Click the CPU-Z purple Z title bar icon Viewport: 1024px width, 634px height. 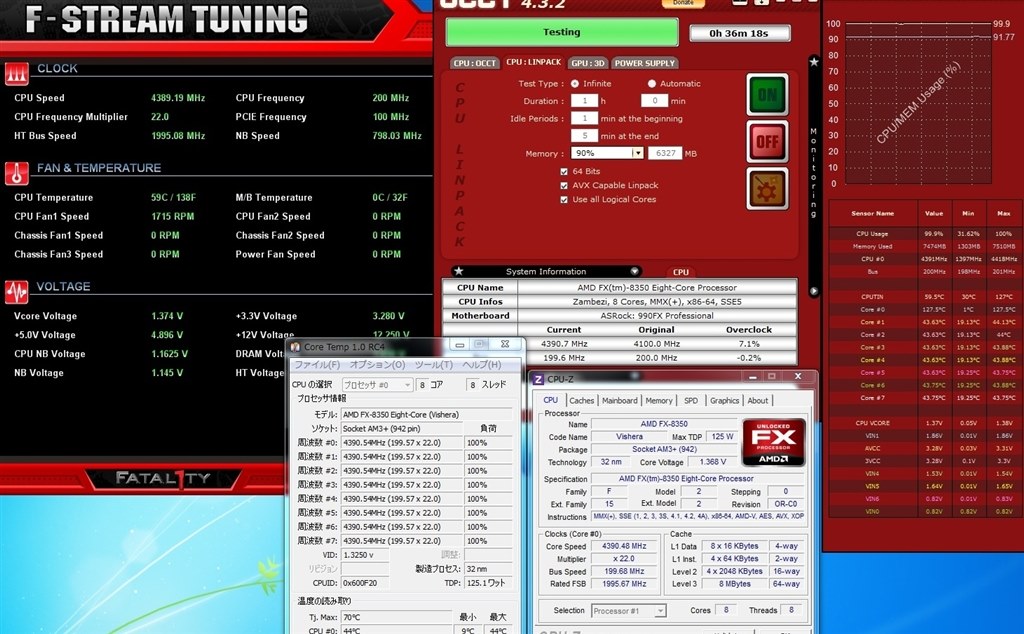538,379
